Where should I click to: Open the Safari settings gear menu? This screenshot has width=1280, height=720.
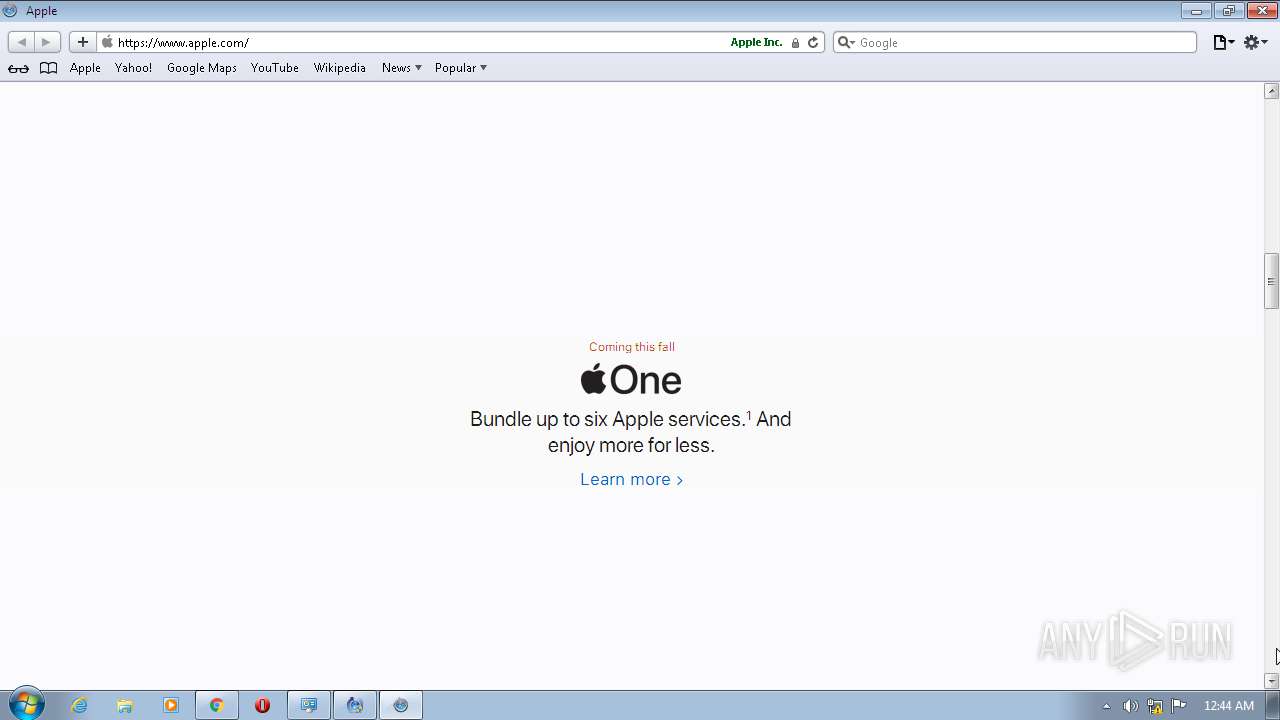click(x=1256, y=42)
